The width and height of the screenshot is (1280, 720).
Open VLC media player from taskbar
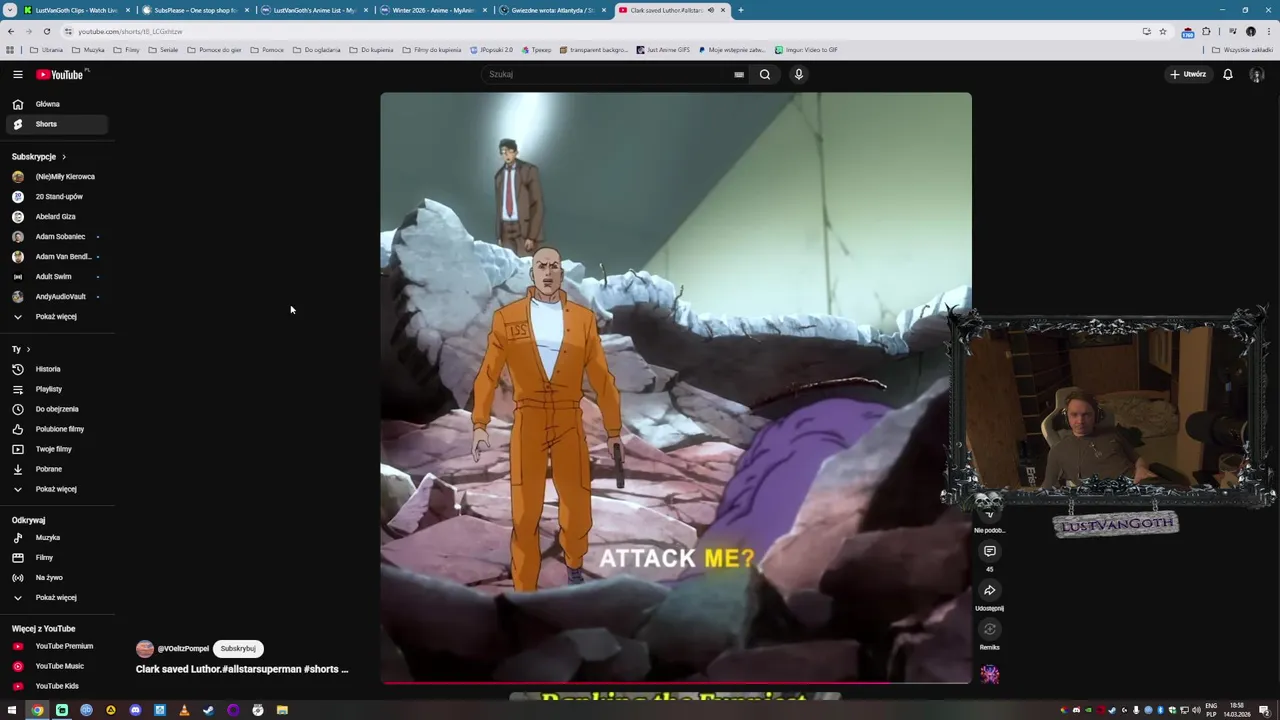(x=184, y=710)
